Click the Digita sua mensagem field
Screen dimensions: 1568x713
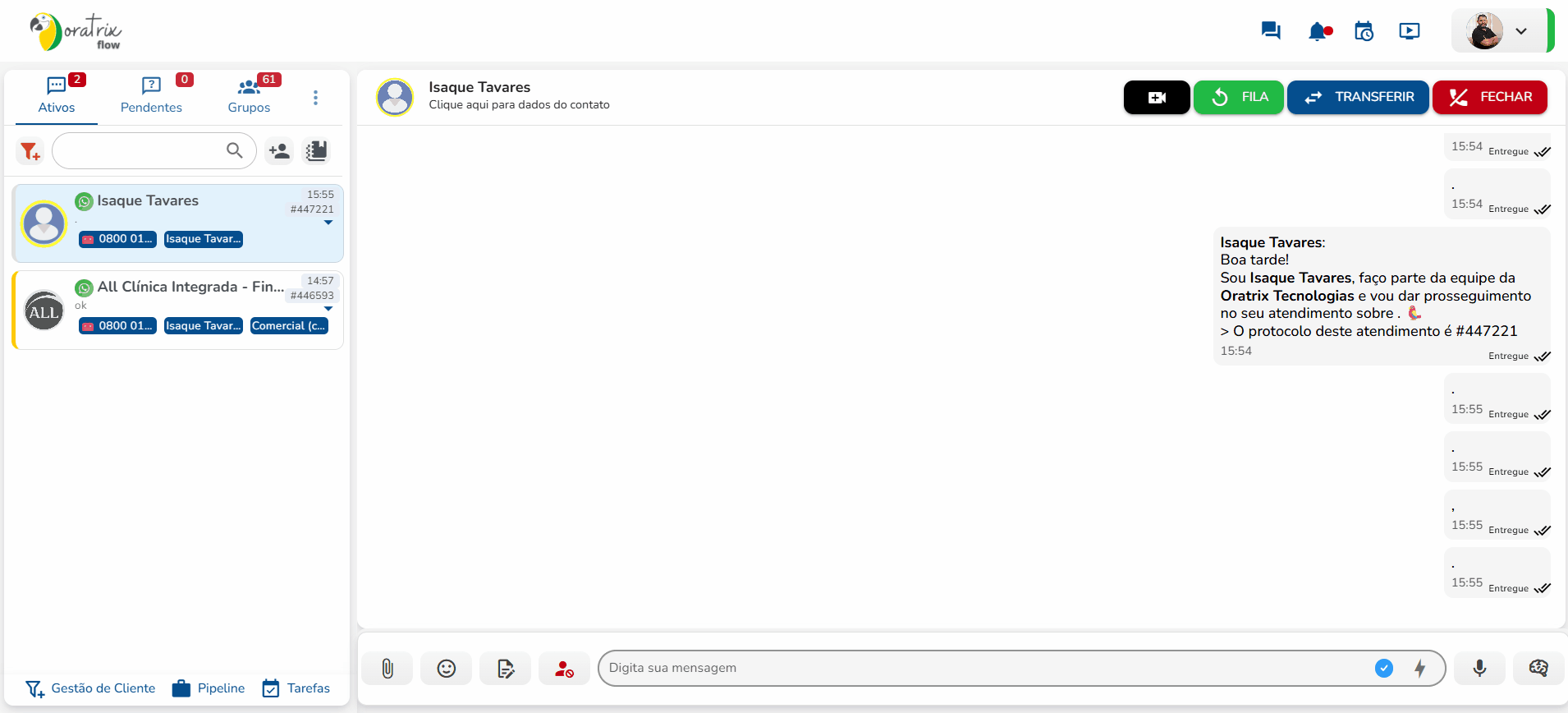click(985, 669)
